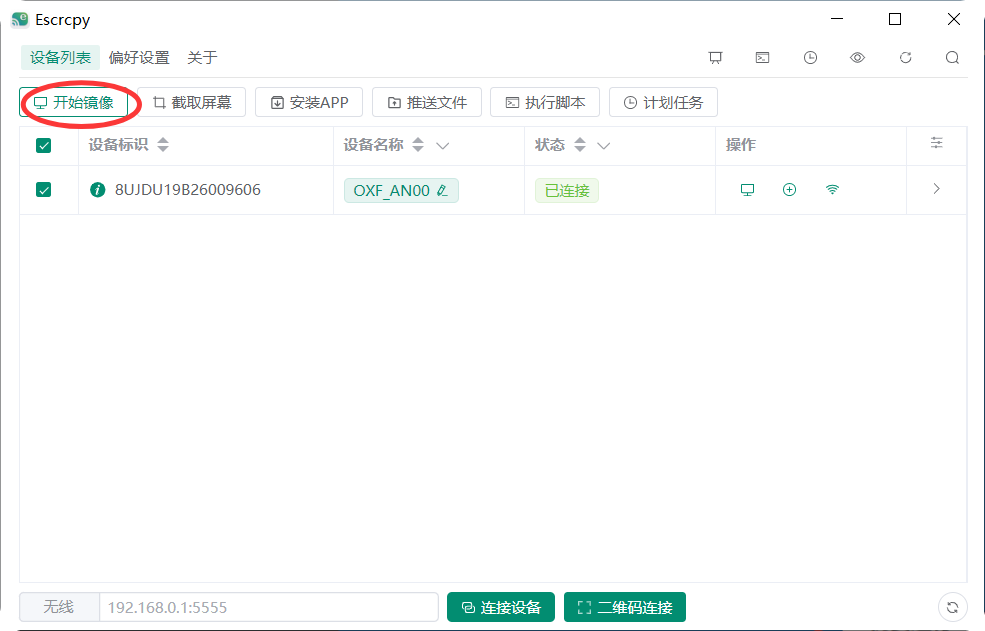
Task: Open the 关于 menu item
Action: tap(203, 58)
